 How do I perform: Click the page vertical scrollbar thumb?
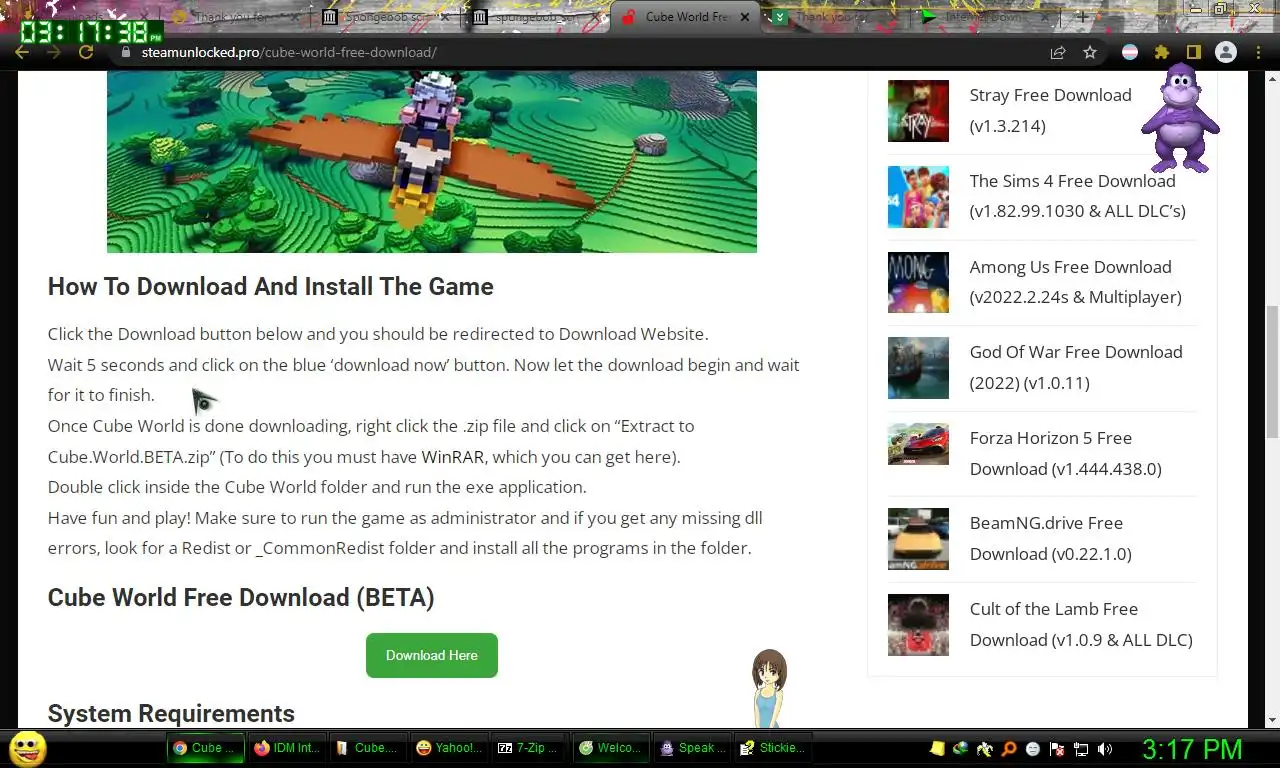1272,370
